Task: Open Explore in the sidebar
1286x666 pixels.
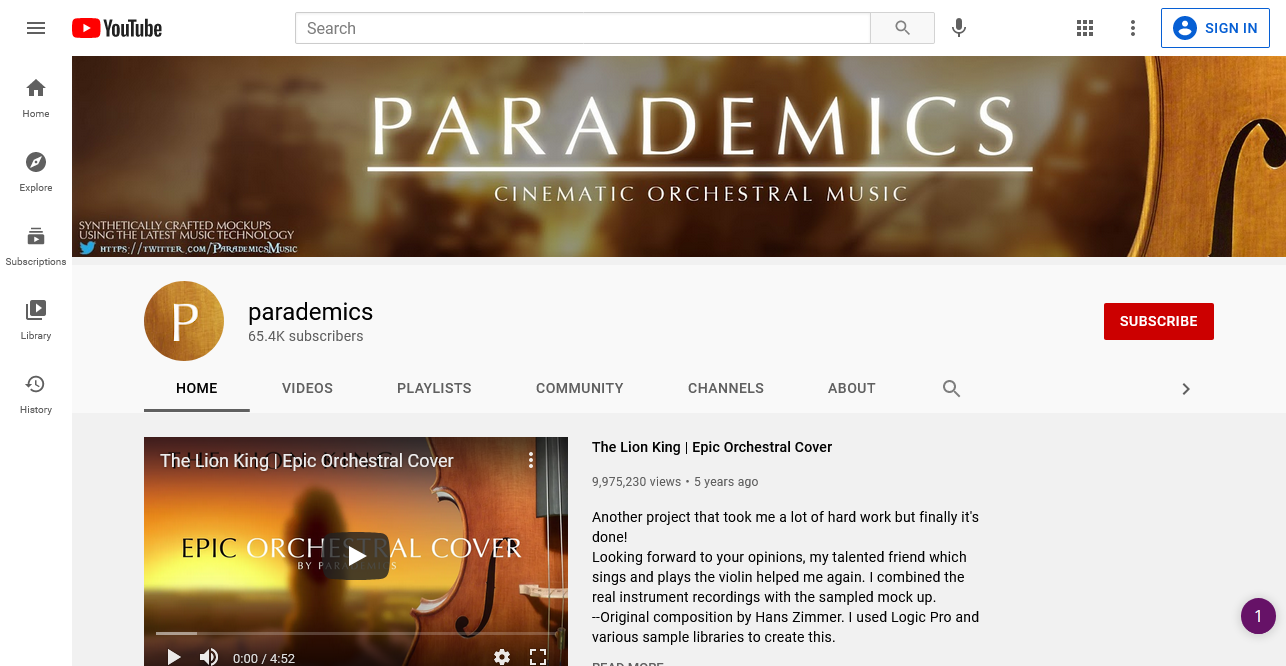Action: click(x=36, y=172)
